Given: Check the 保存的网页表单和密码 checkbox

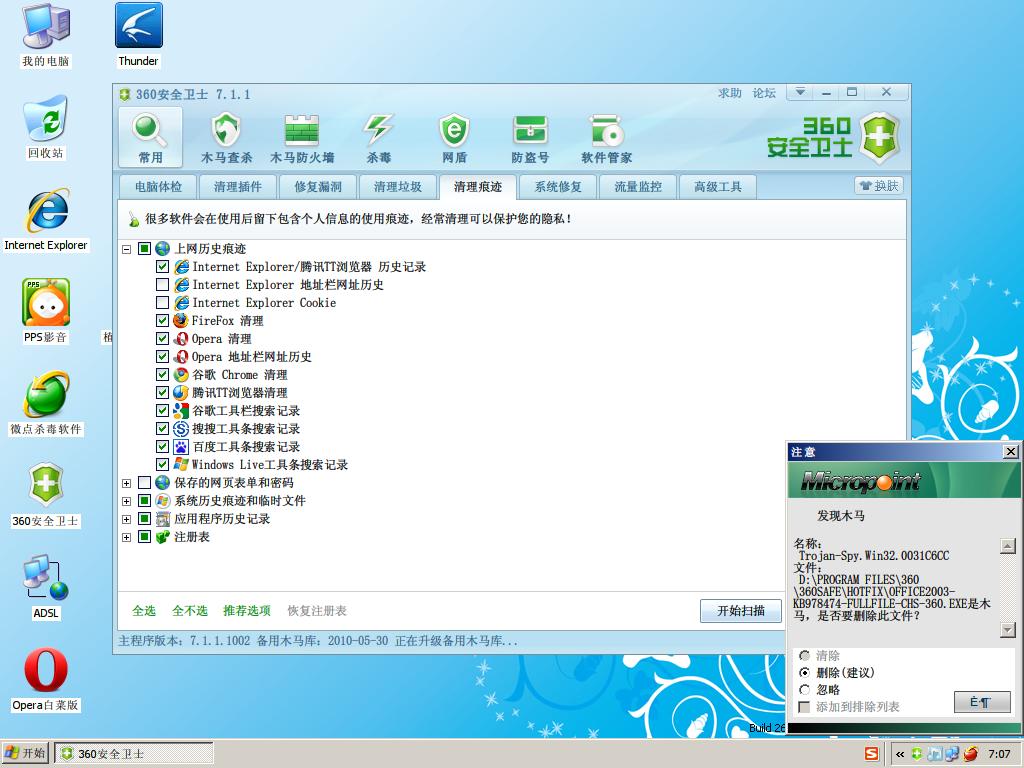Looking at the screenshot, I should click(x=144, y=483).
